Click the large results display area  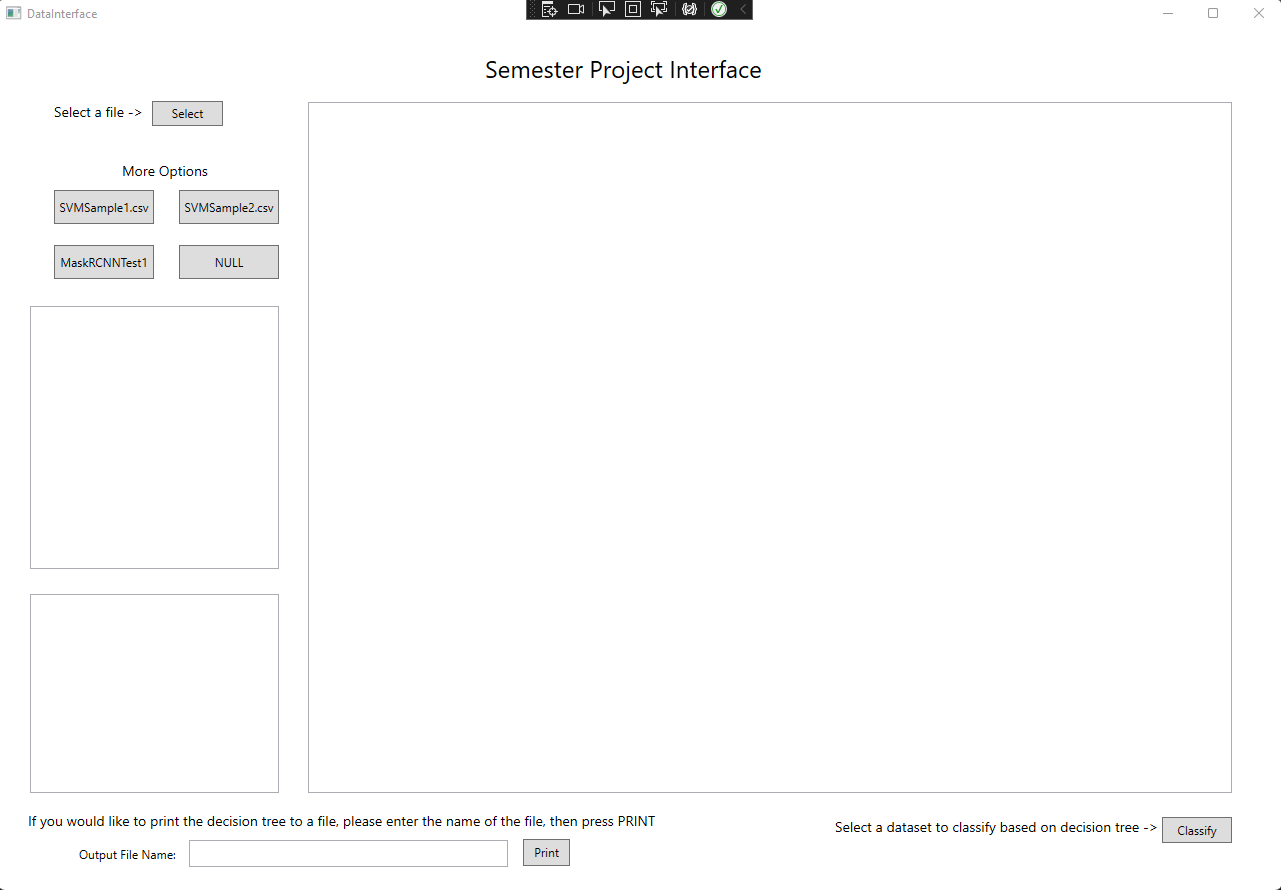click(x=769, y=448)
